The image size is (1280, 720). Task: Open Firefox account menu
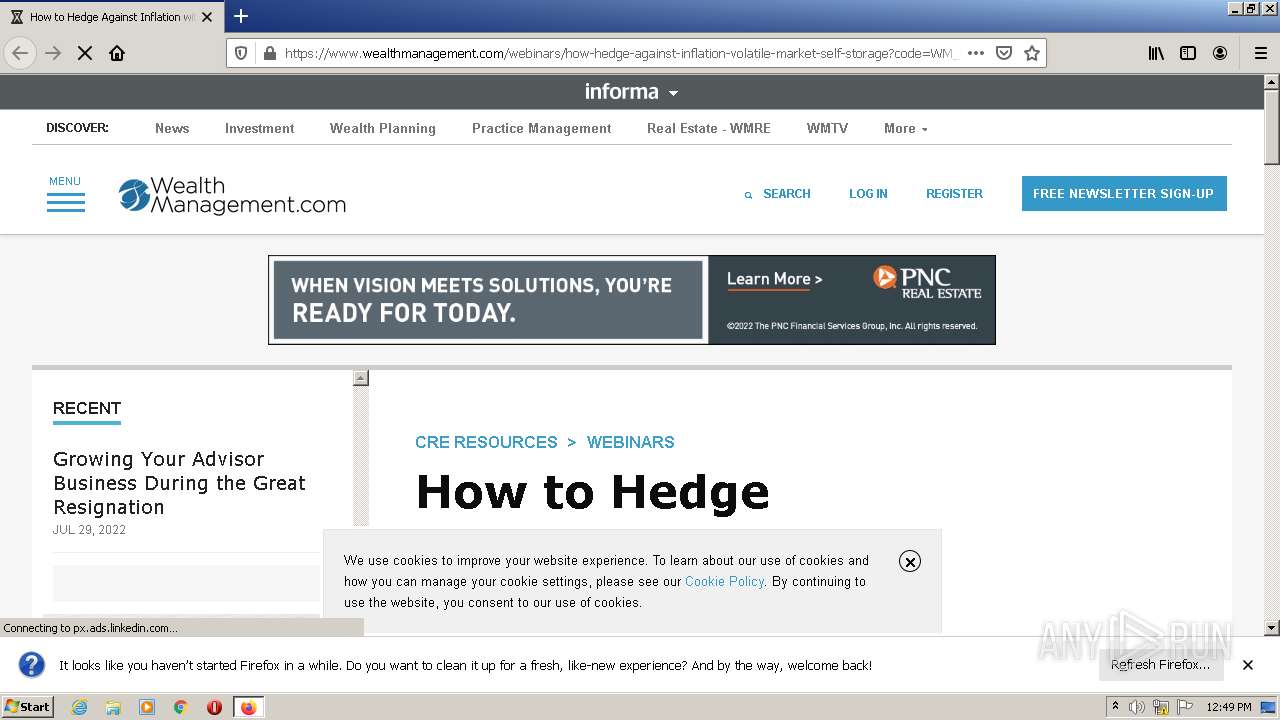coord(1220,53)
